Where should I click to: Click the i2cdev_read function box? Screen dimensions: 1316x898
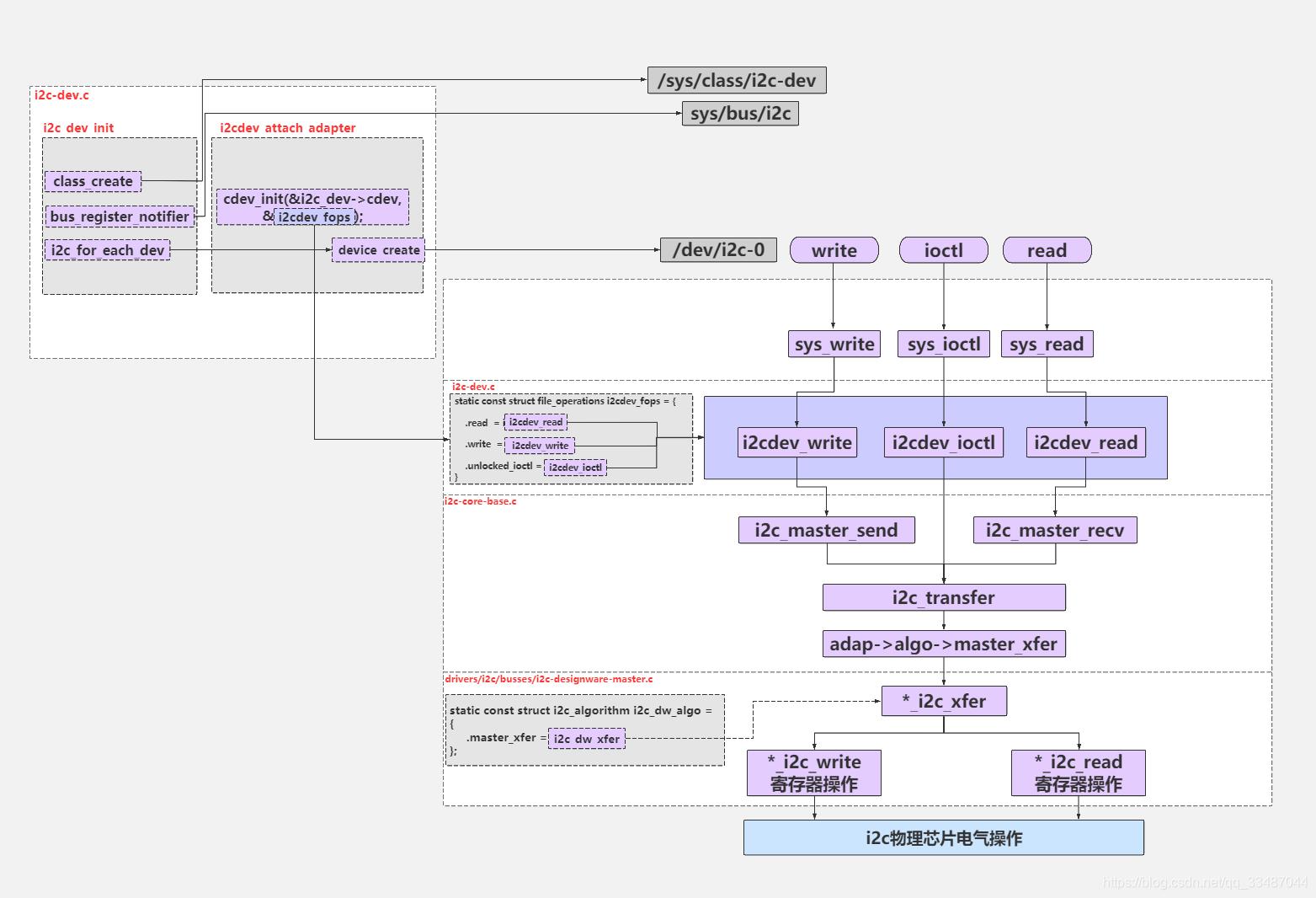click(1085, 442)
